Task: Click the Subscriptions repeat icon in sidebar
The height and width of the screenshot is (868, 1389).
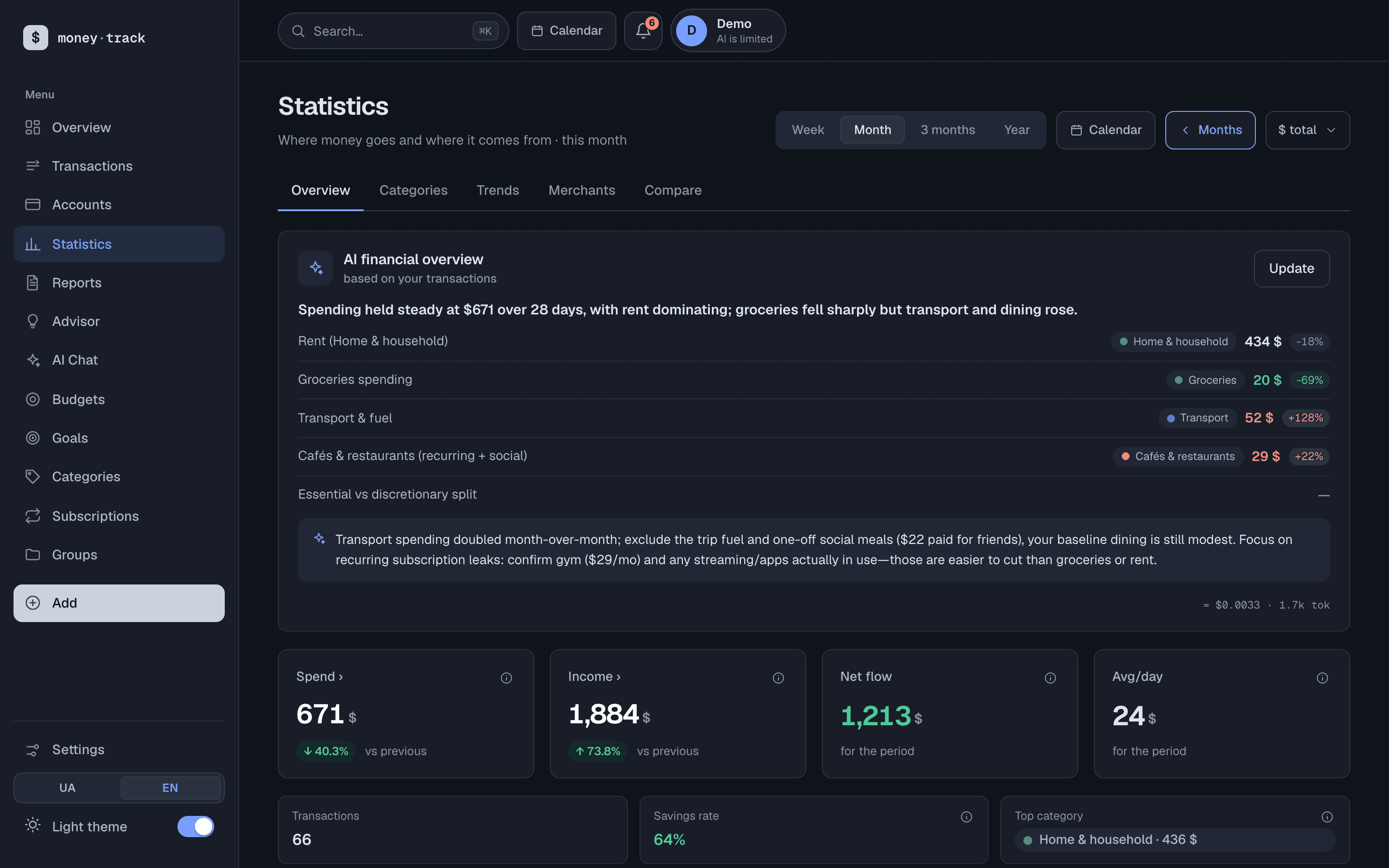Action: 33,515
